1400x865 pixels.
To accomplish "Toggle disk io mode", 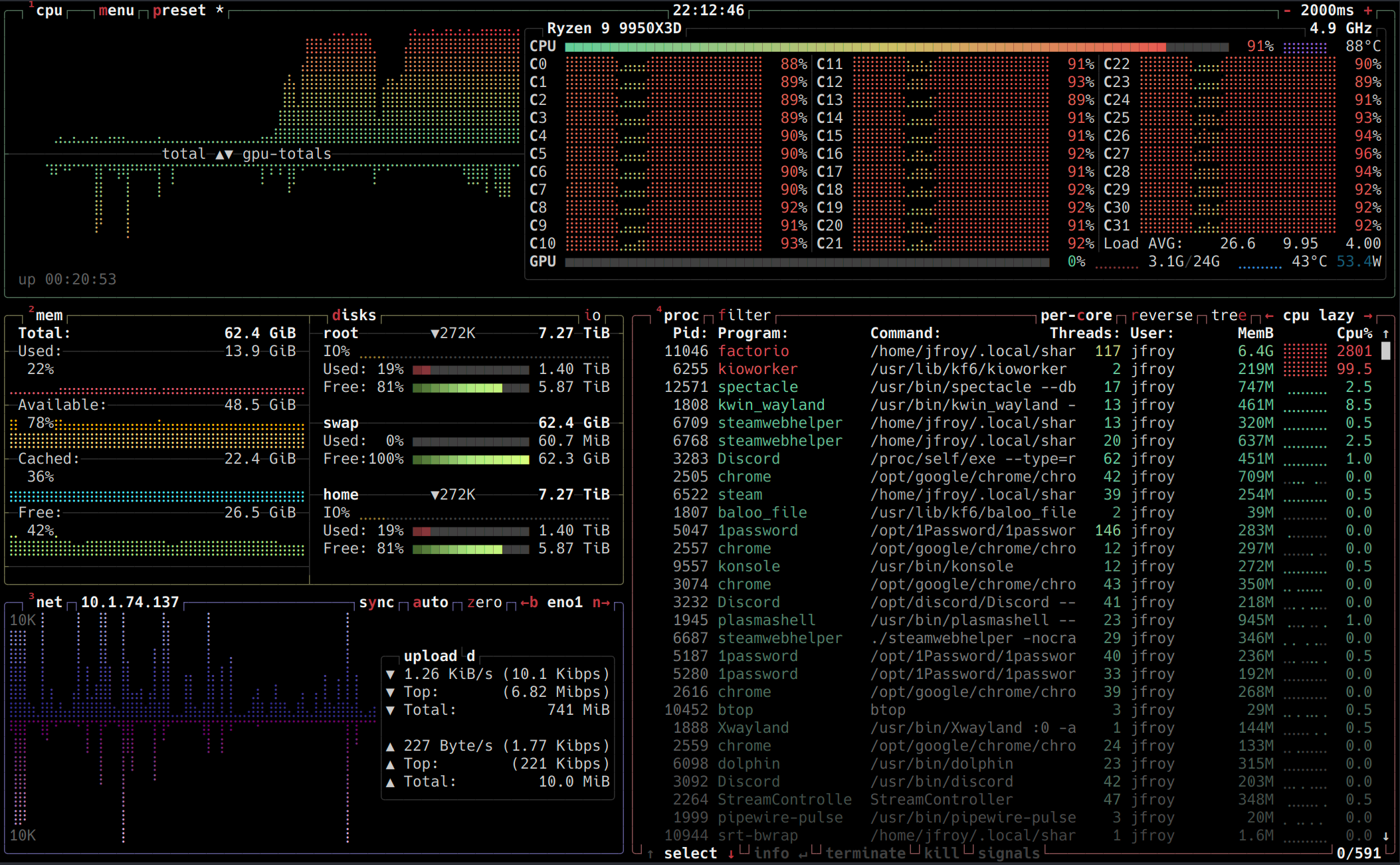I will [593, 316].
